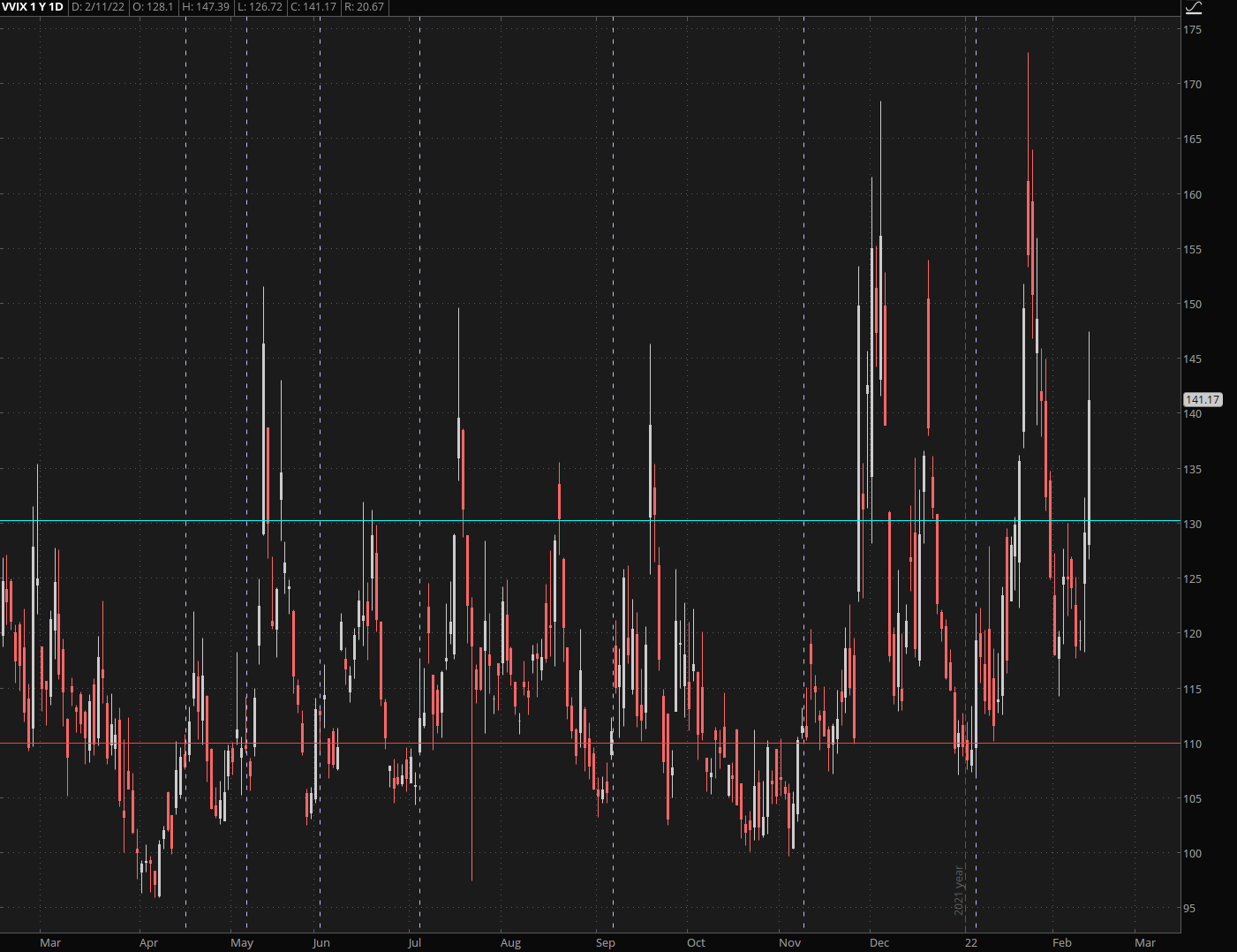Select the horizontal price line at 110
This screenshot has width=1237, height=952.
[590, 743]
